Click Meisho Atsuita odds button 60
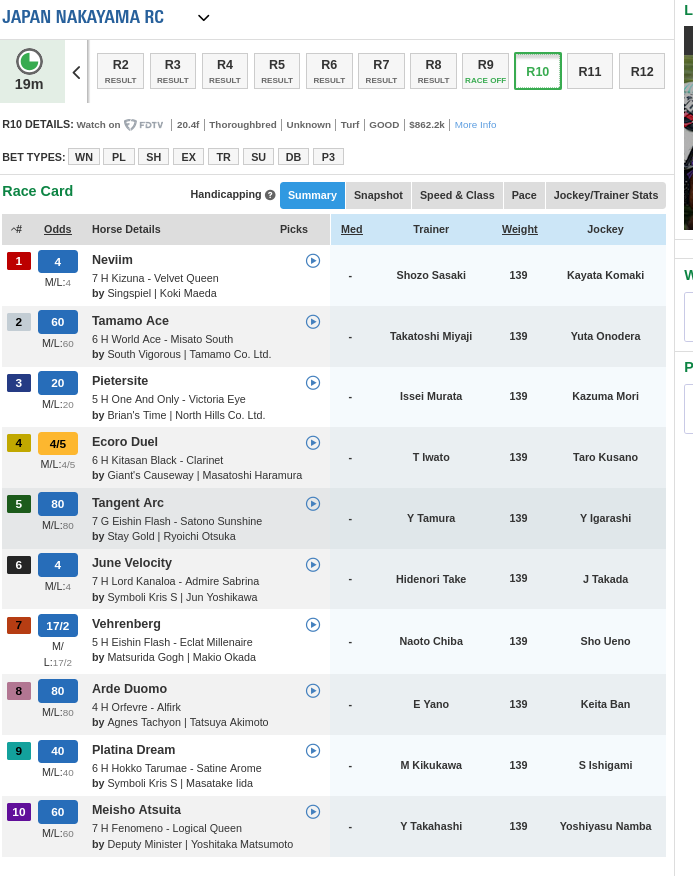The width and height of the screenshot is (693, 876). pyautogui.click(x=58, y=812)
